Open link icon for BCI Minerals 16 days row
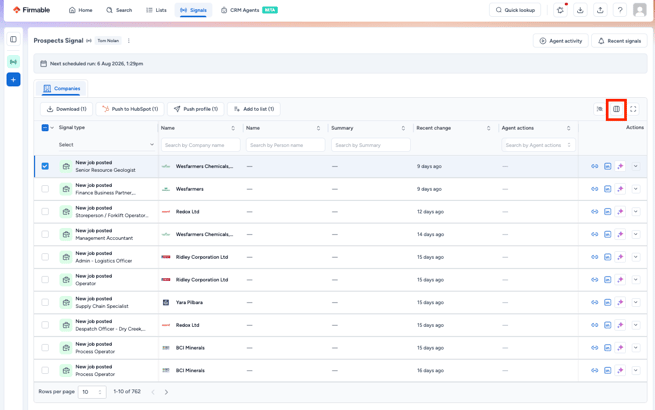The image size is (655, 410). pyautogui.click(x=594, y=370)
